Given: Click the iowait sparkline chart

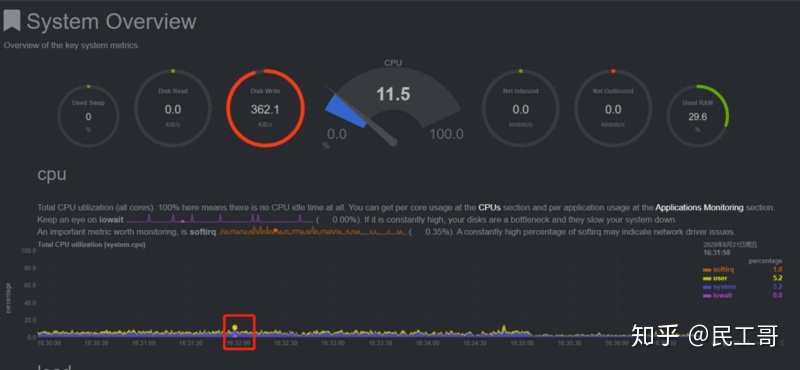Looking at the screenshot, I should click(219, 218).
